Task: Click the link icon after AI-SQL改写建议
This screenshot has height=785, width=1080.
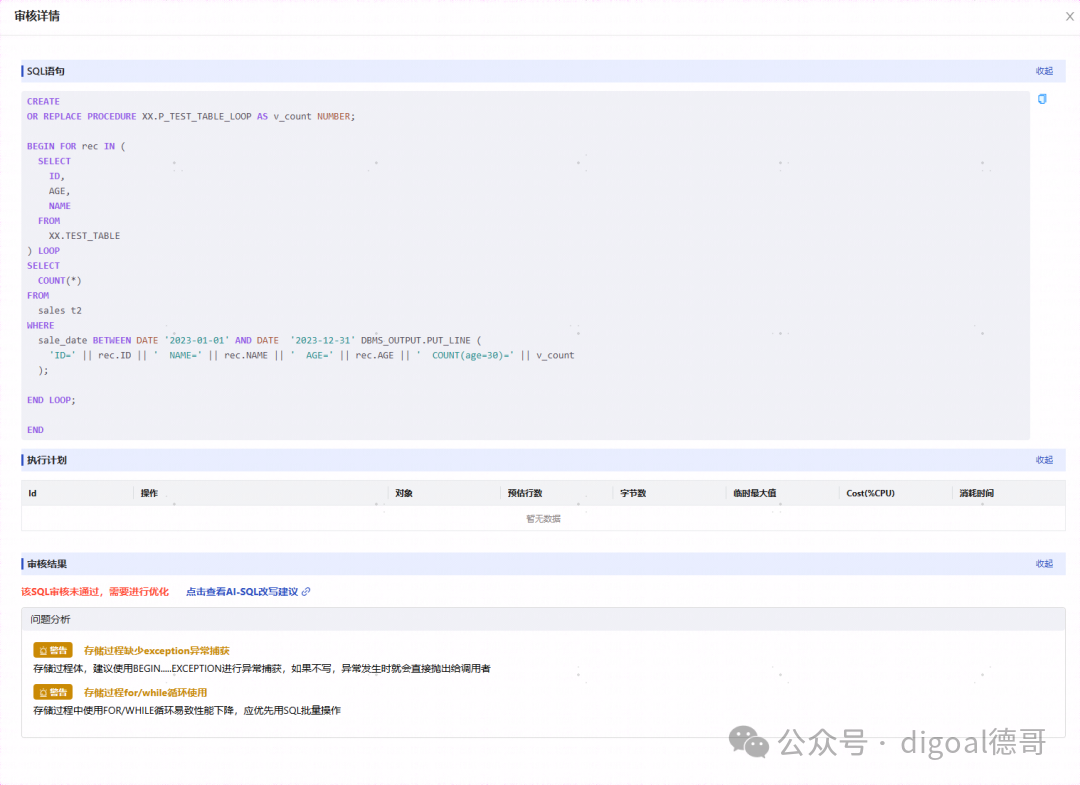Action: click(306, 592)
